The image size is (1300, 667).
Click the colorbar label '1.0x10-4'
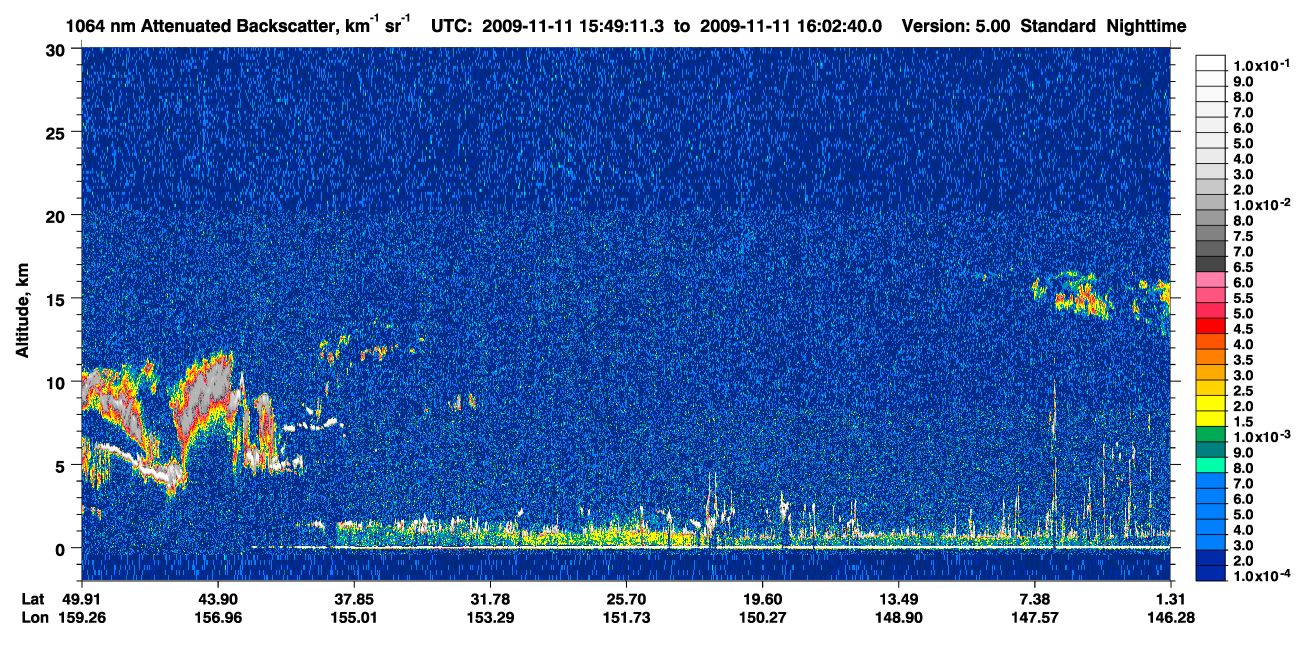click(1261, 577)
